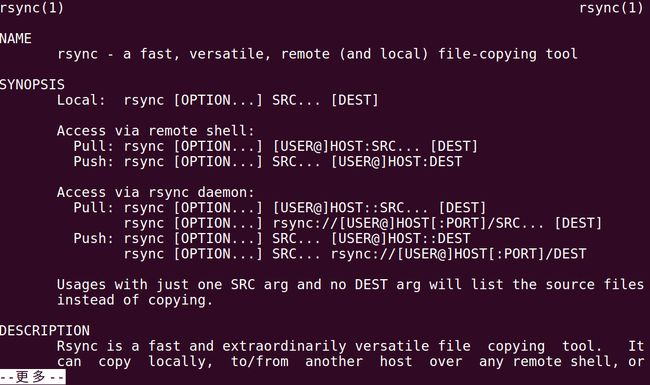
Task: Click the 'Access via rsync daemon:' text
Action: pyautogui.click(x=155, y=192)
